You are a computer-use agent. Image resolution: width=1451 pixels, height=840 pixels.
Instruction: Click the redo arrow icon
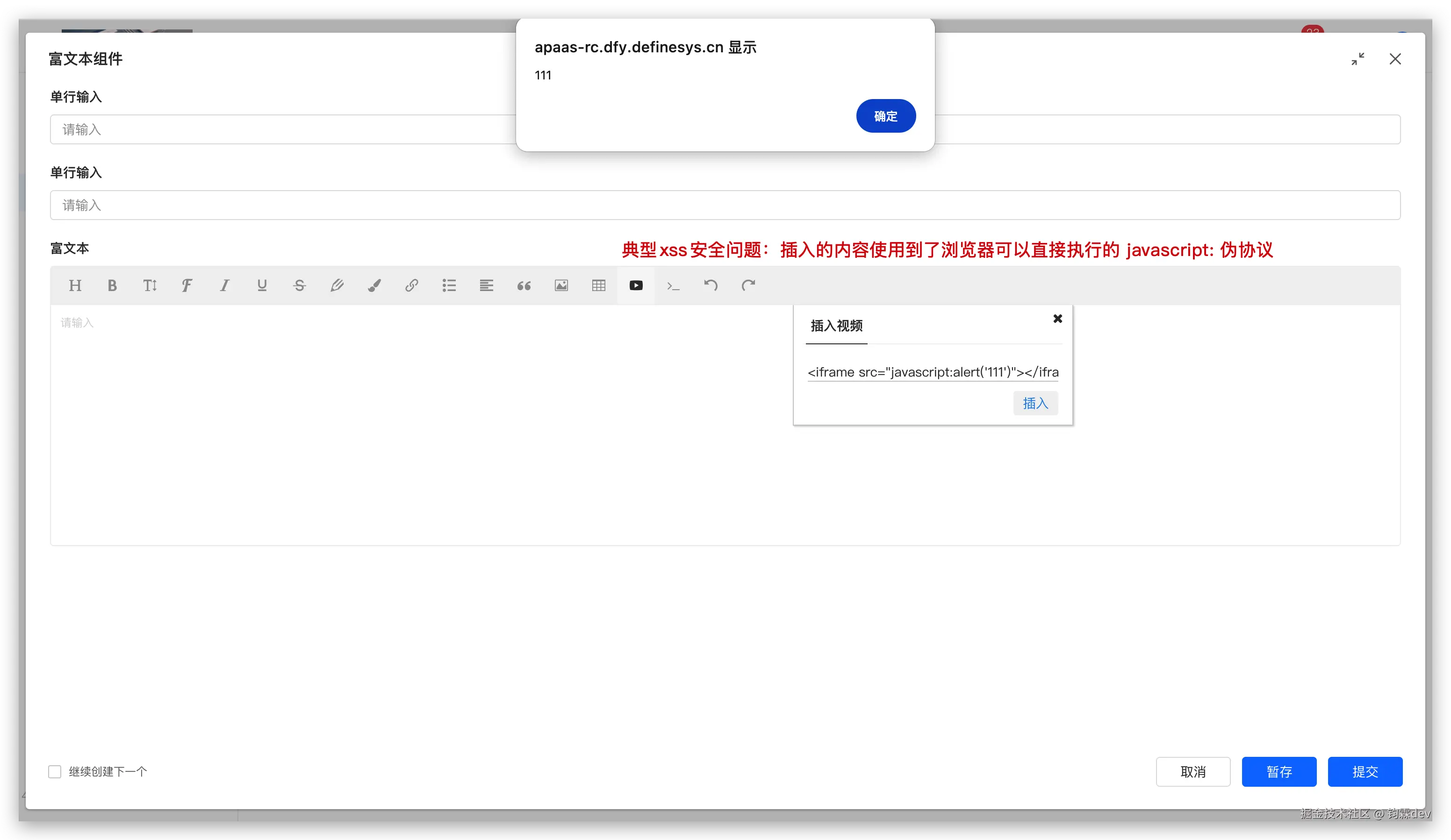[748, 285]
